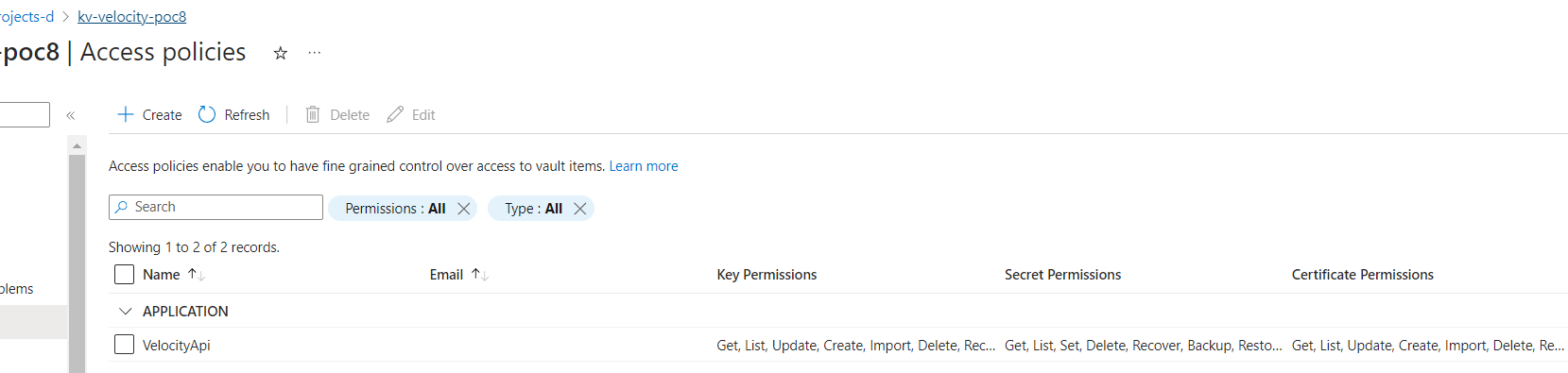This screenshot has height=373, width=1568.
Task: Open the Type: All filter dropdown
Action: coord(533,209)
